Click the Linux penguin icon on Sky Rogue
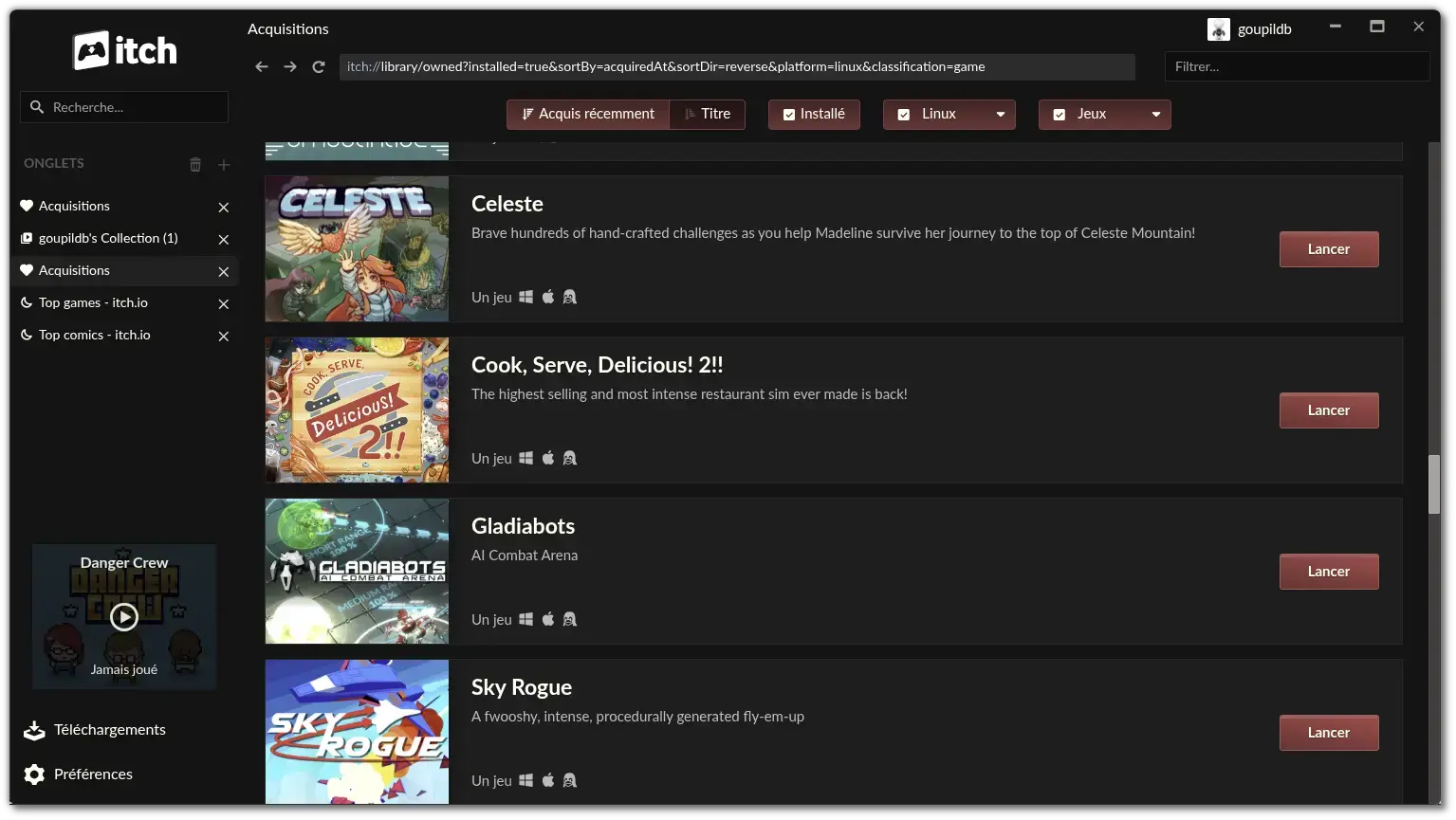 (x=570, y=780)
